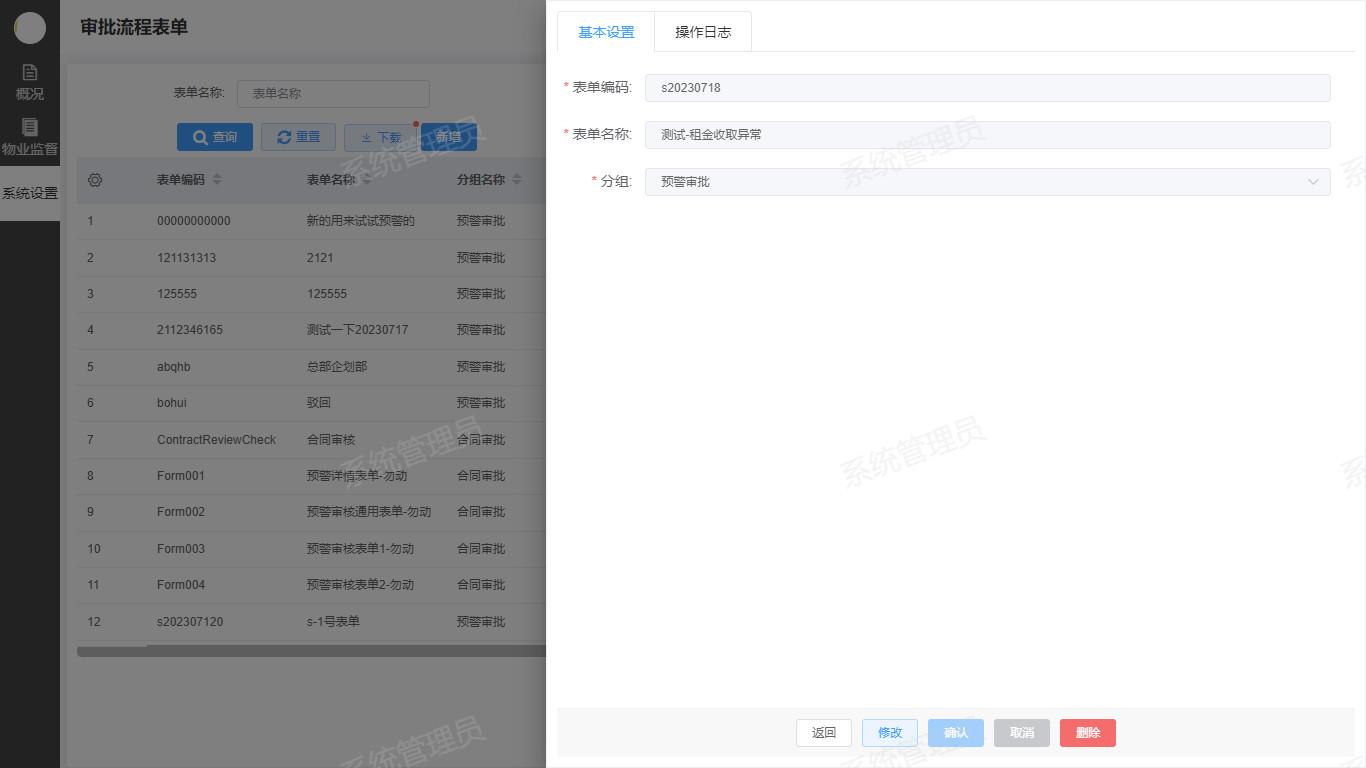Click the 重置 refresh button

point(298,137)
